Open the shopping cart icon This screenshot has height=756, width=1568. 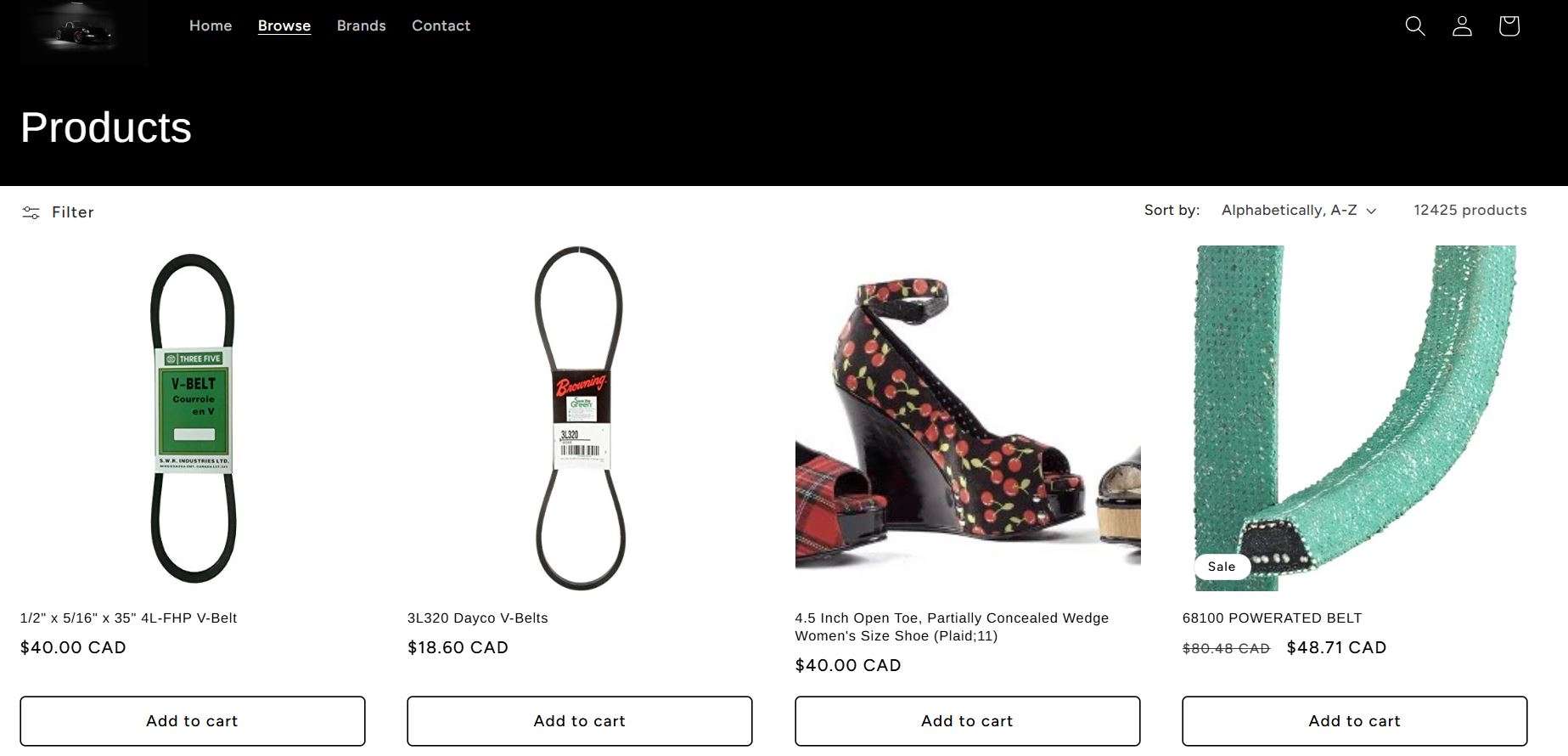(x=1509, y=26)
